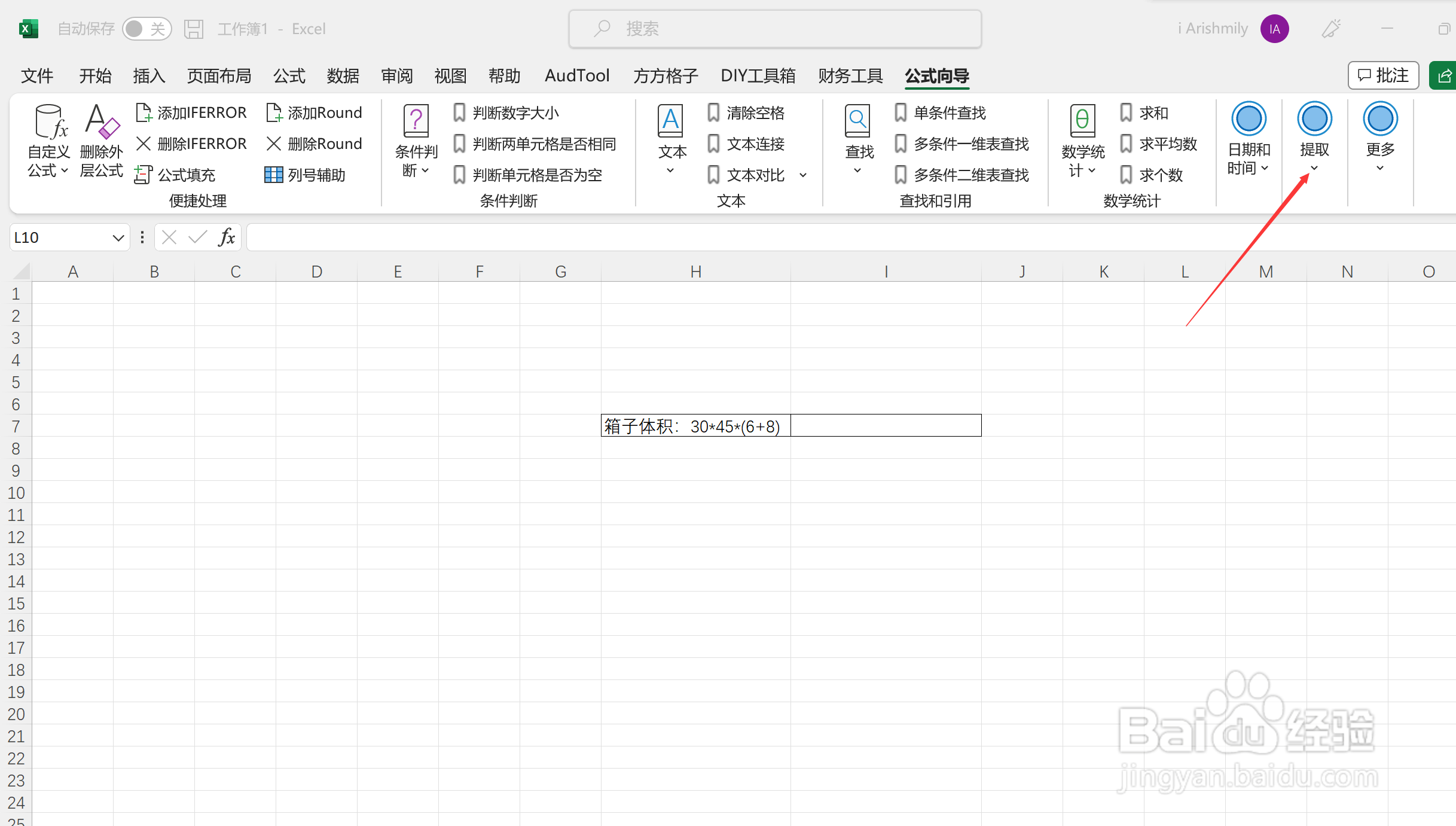Expand the Name Box dropdown arrow

click(118, 237)
